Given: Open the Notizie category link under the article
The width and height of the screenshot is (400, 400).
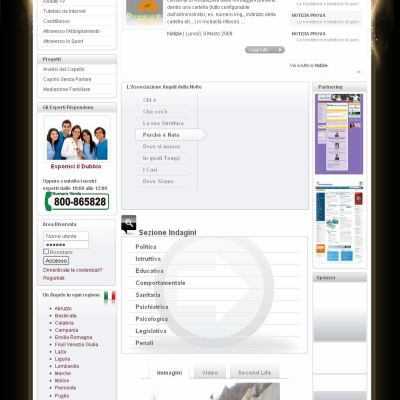Looking at the screenshot, I should [174, 34].
